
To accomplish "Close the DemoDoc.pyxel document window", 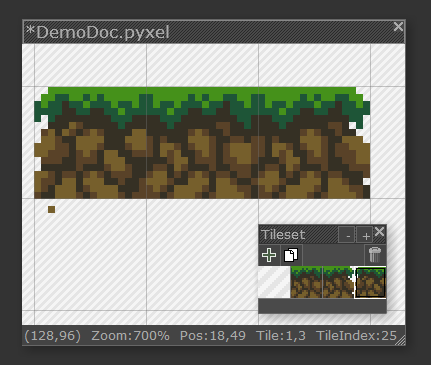I will coord(398,27).
